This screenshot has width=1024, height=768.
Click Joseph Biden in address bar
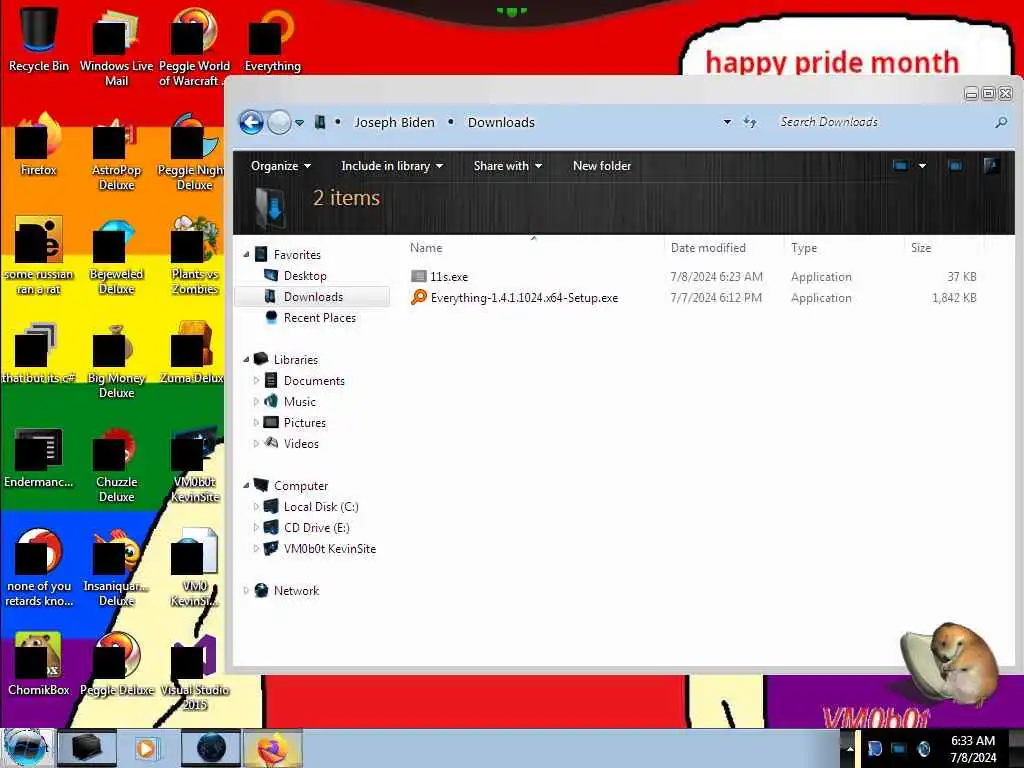click(x=394, y=122)
